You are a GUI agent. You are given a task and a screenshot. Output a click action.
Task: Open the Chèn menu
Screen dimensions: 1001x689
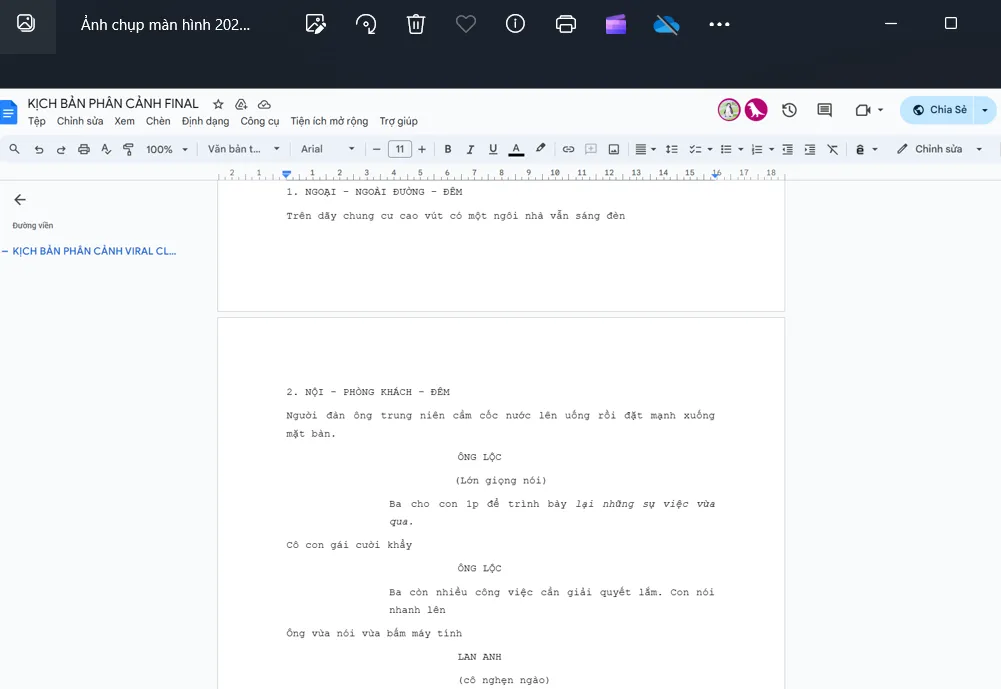click(x=158, y=121)
